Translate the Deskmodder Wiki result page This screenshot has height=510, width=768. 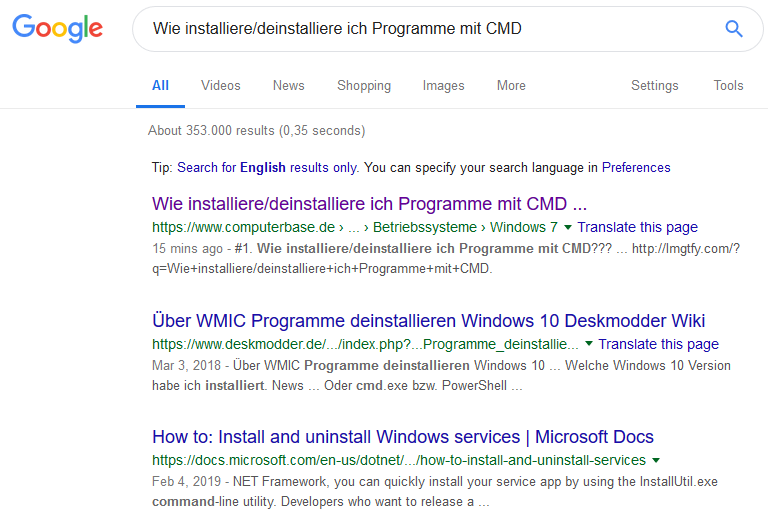[658, 344]
